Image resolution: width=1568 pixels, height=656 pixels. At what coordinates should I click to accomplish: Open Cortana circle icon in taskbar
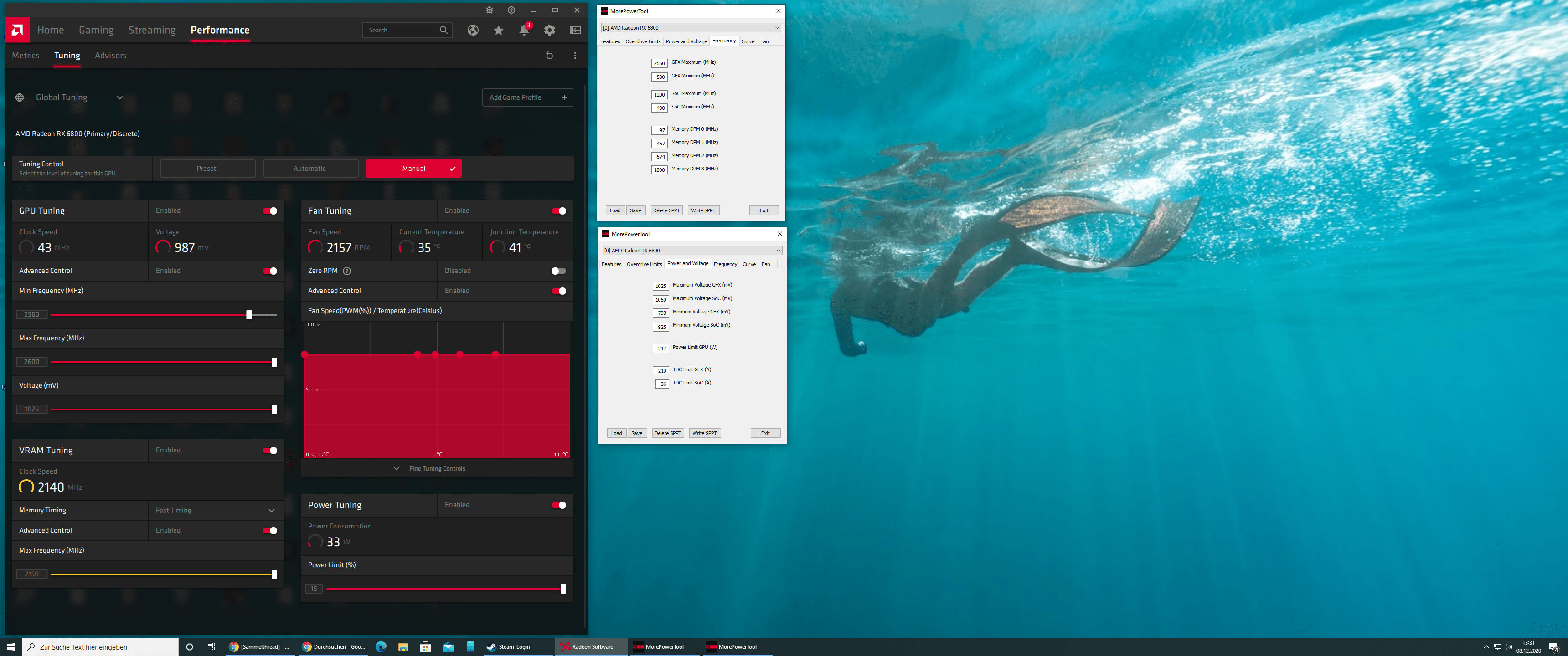189,647
